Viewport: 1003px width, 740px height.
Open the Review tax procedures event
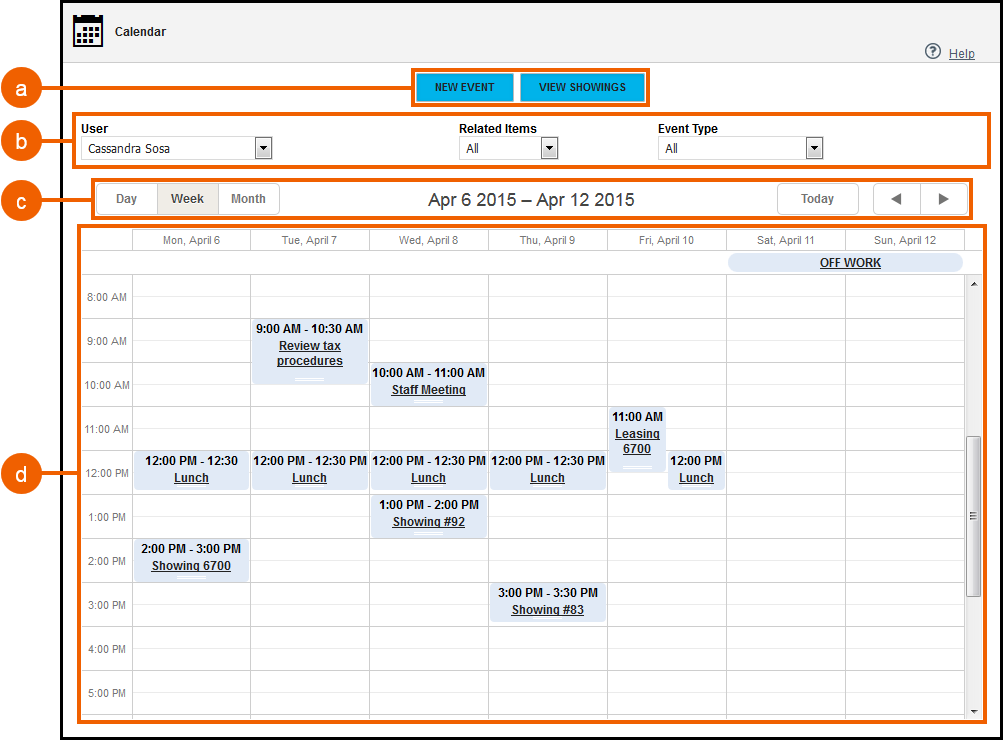pos(309,353)
